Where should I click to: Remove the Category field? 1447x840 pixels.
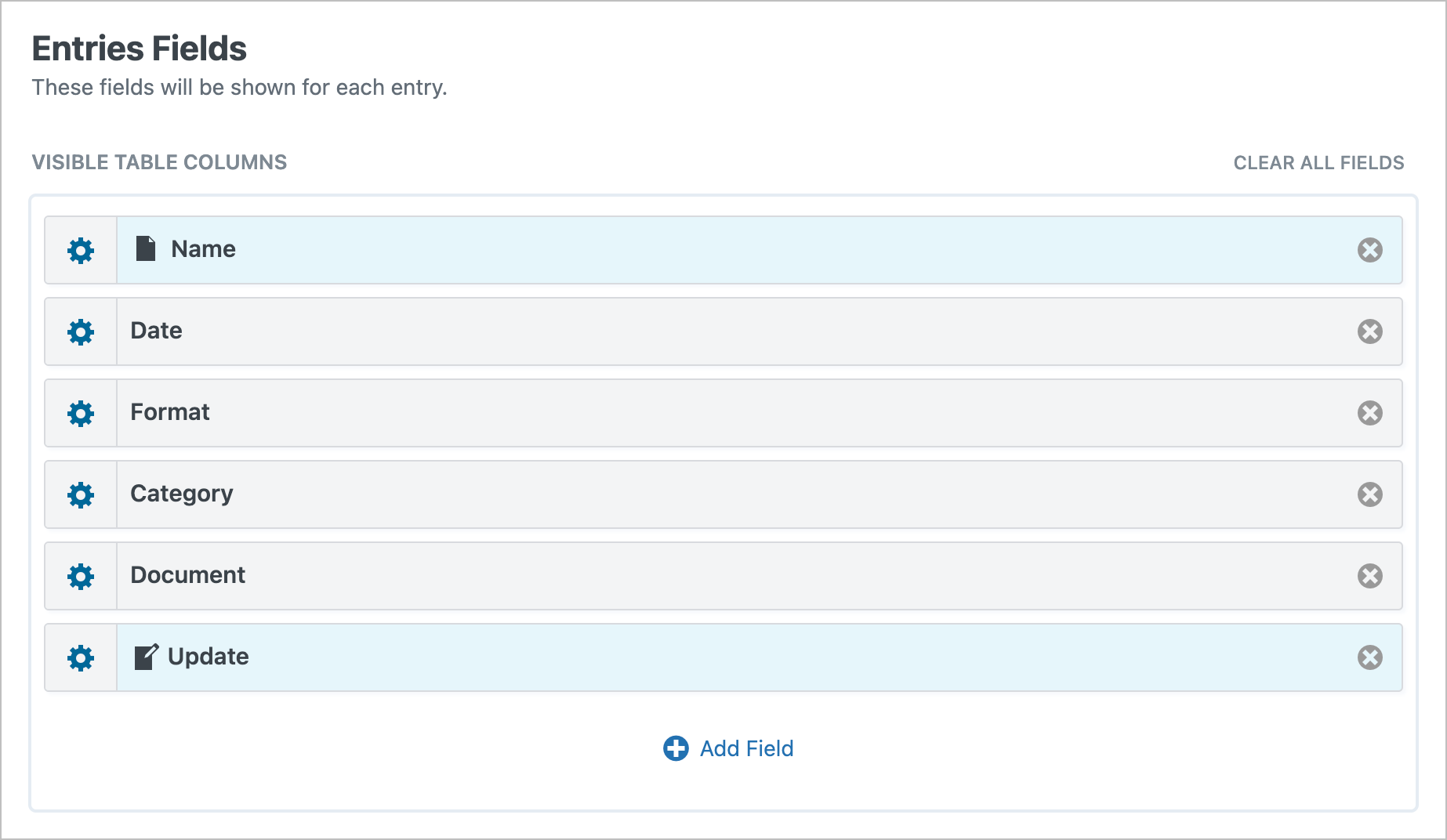(x=1370, y=494)
